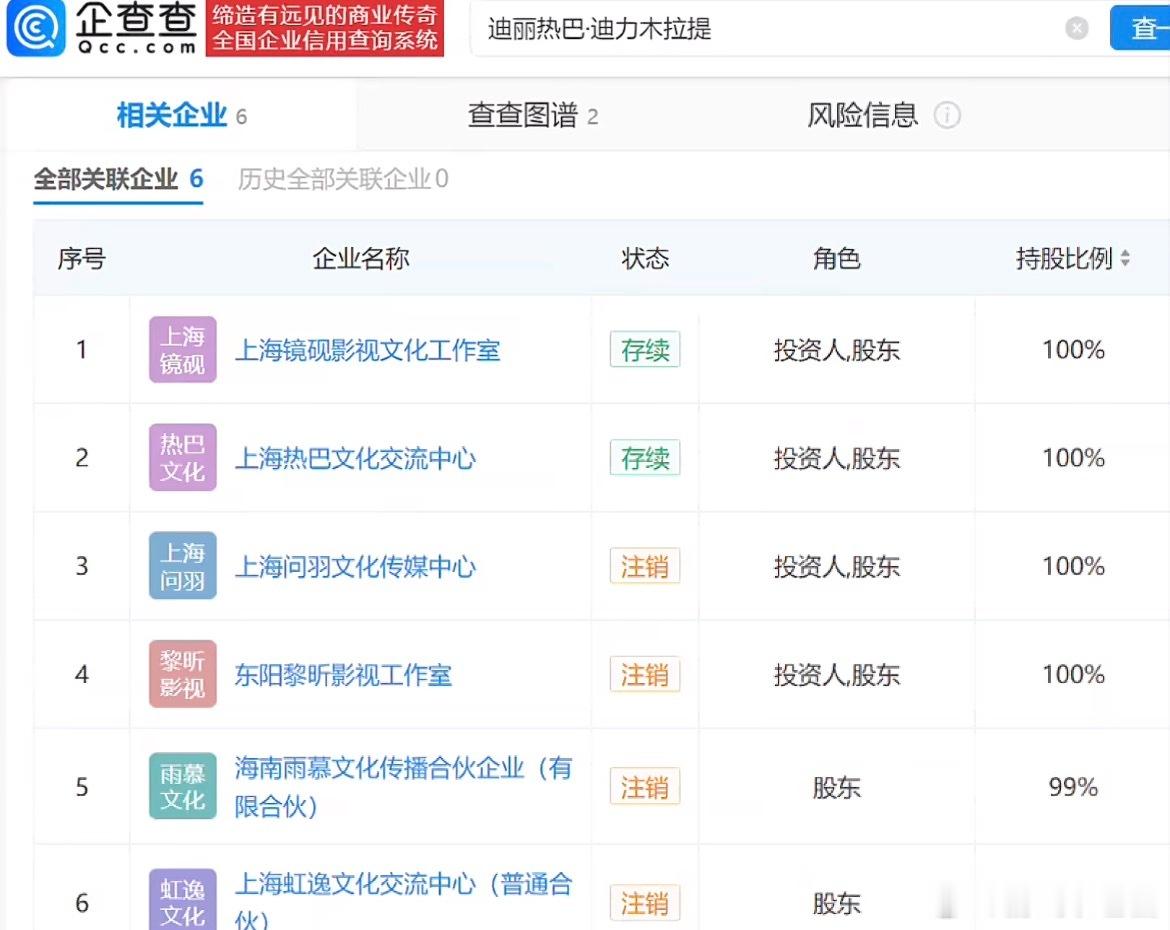Screen dimensions: 1170x930
Task: Select the 股东 role of 海南雨慕文化传播
Action: tap(836, 787)
